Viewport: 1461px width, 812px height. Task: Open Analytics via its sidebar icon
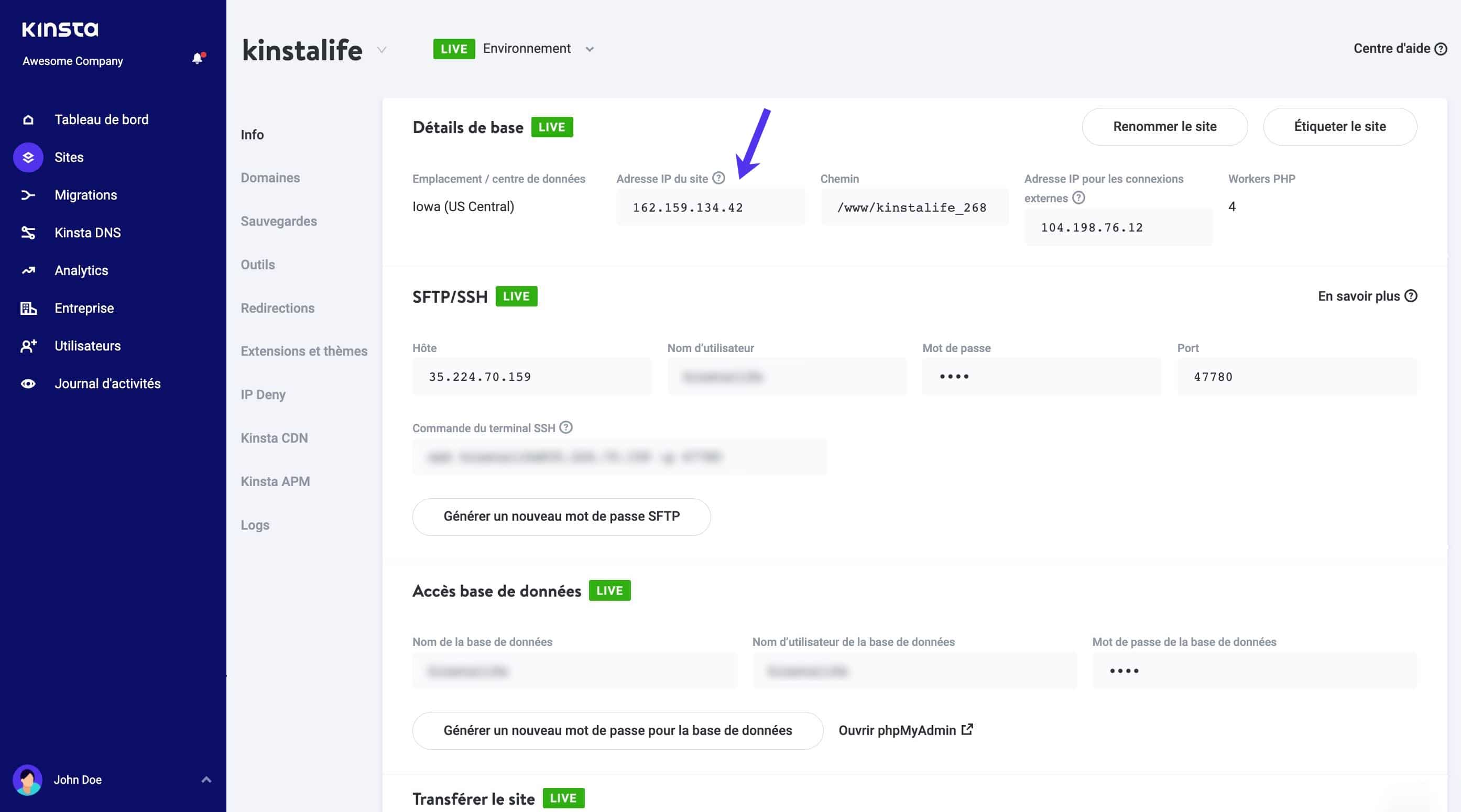[x=28, y=270]
